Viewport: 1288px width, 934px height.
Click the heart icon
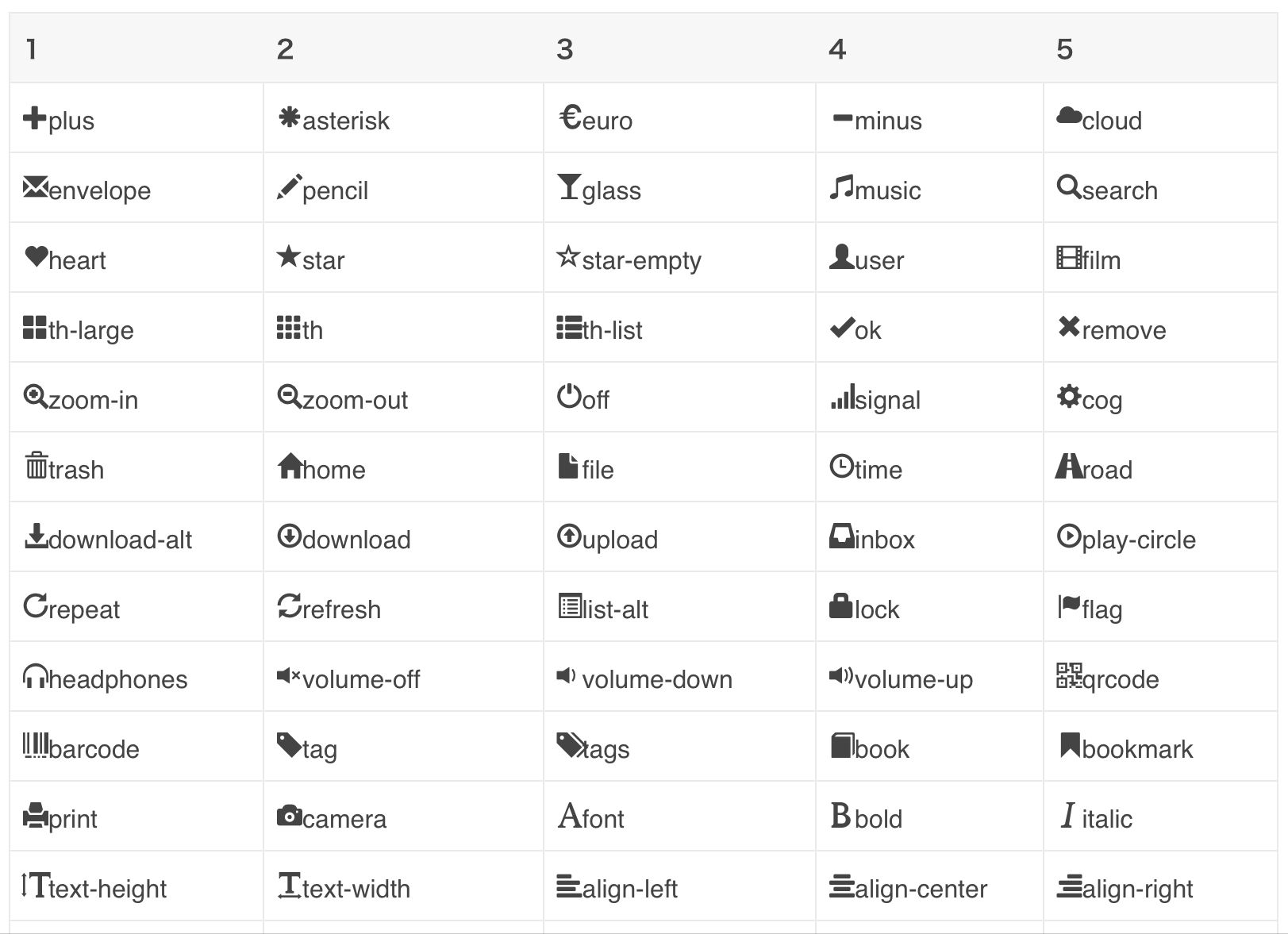click(36, 256)
